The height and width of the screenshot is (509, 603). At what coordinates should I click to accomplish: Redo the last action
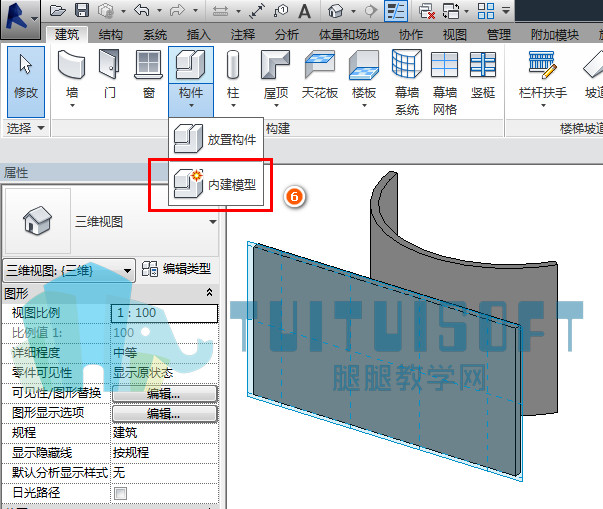(177, 10)
